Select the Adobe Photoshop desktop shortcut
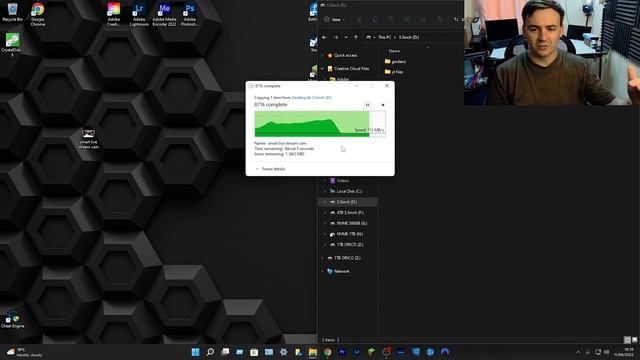640x360 pixels. pos(189,14)
